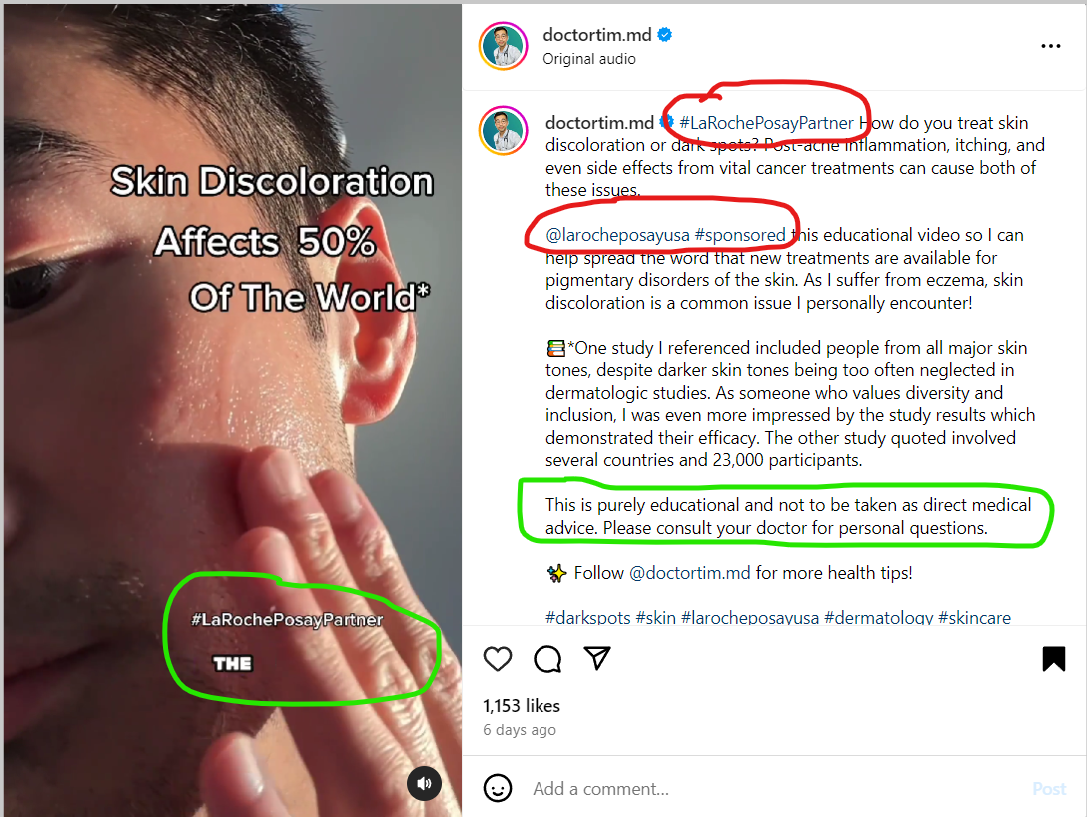Like the post with the heart icon
Screen dimensions: 1087x817
(498, 658)
